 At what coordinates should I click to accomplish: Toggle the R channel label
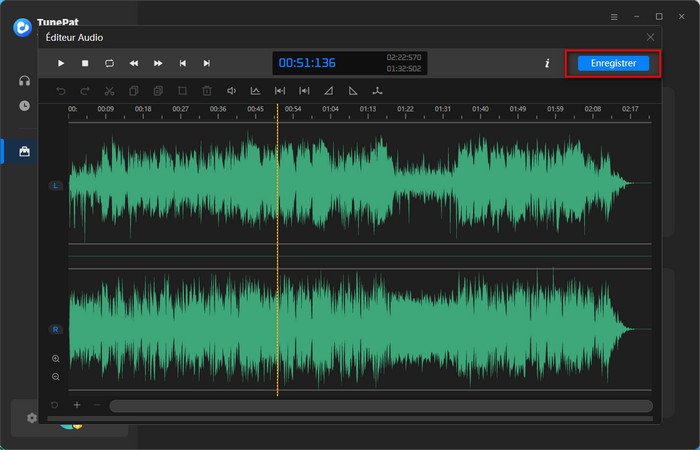pos(55,330)
